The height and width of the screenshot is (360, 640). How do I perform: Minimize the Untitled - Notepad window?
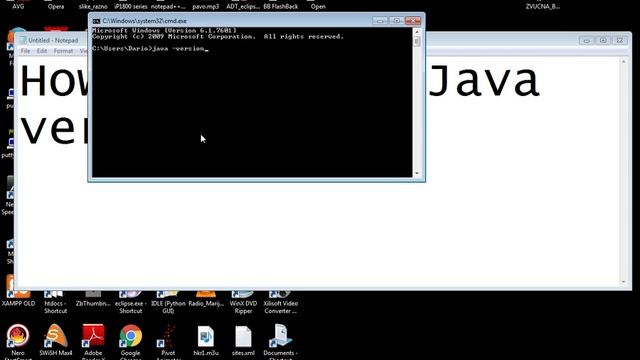click(x=587, y=40)
